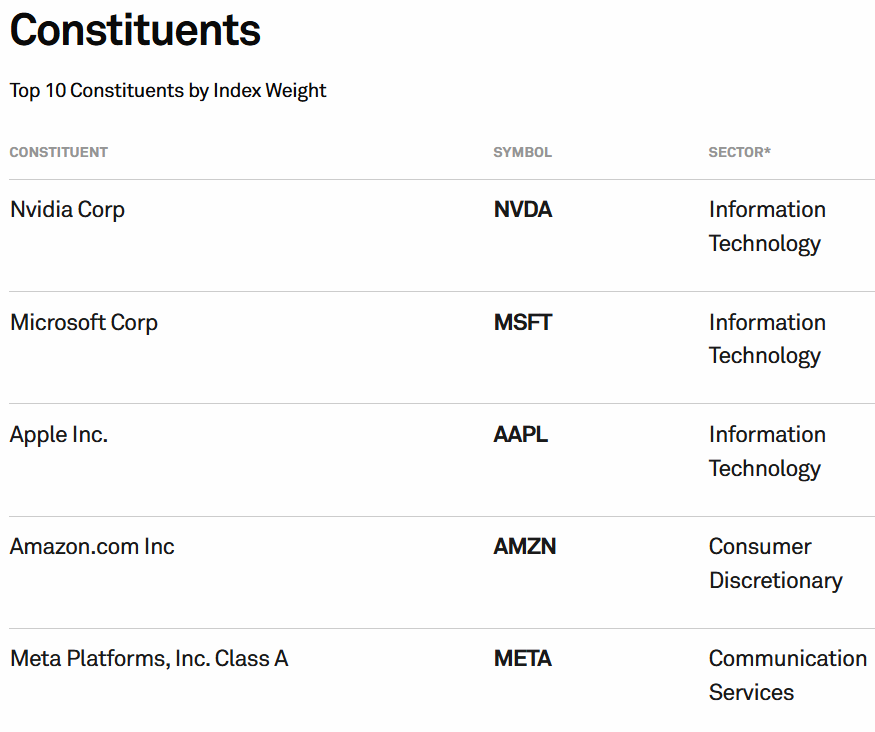Select the Apple Inc. constituent name
This screenshot has width=875, height=732.
click(x=59, y=435)
